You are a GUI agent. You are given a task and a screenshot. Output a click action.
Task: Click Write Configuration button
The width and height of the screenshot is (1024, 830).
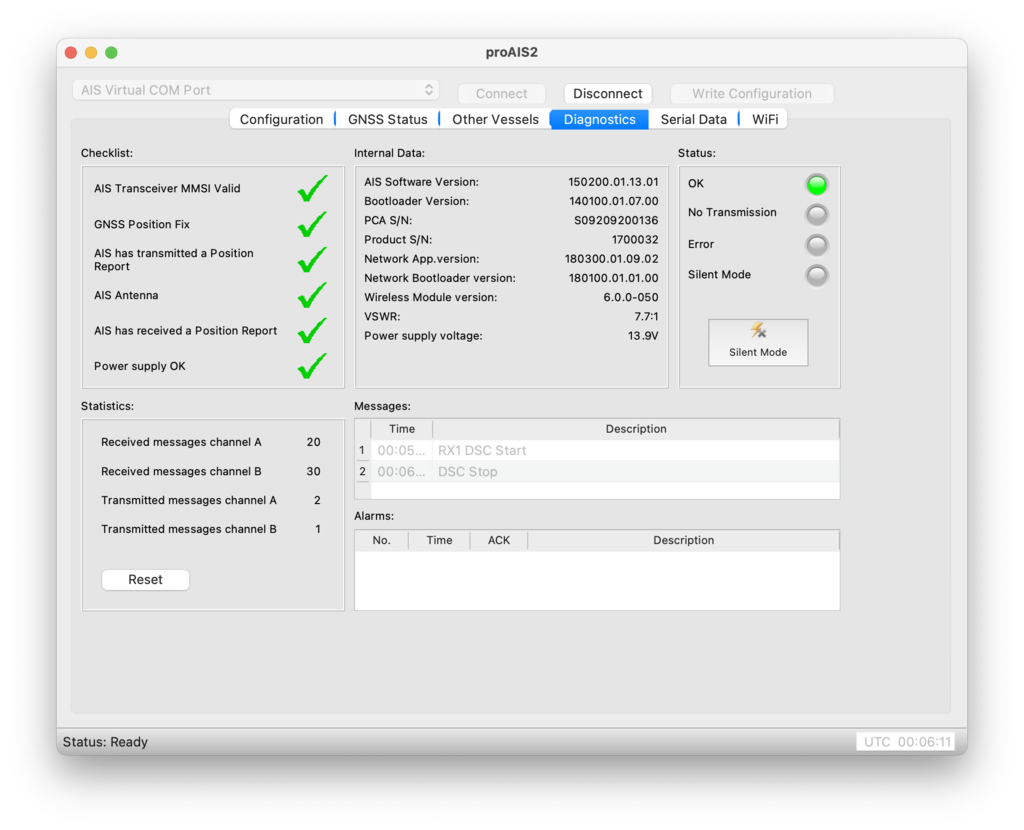752,93
